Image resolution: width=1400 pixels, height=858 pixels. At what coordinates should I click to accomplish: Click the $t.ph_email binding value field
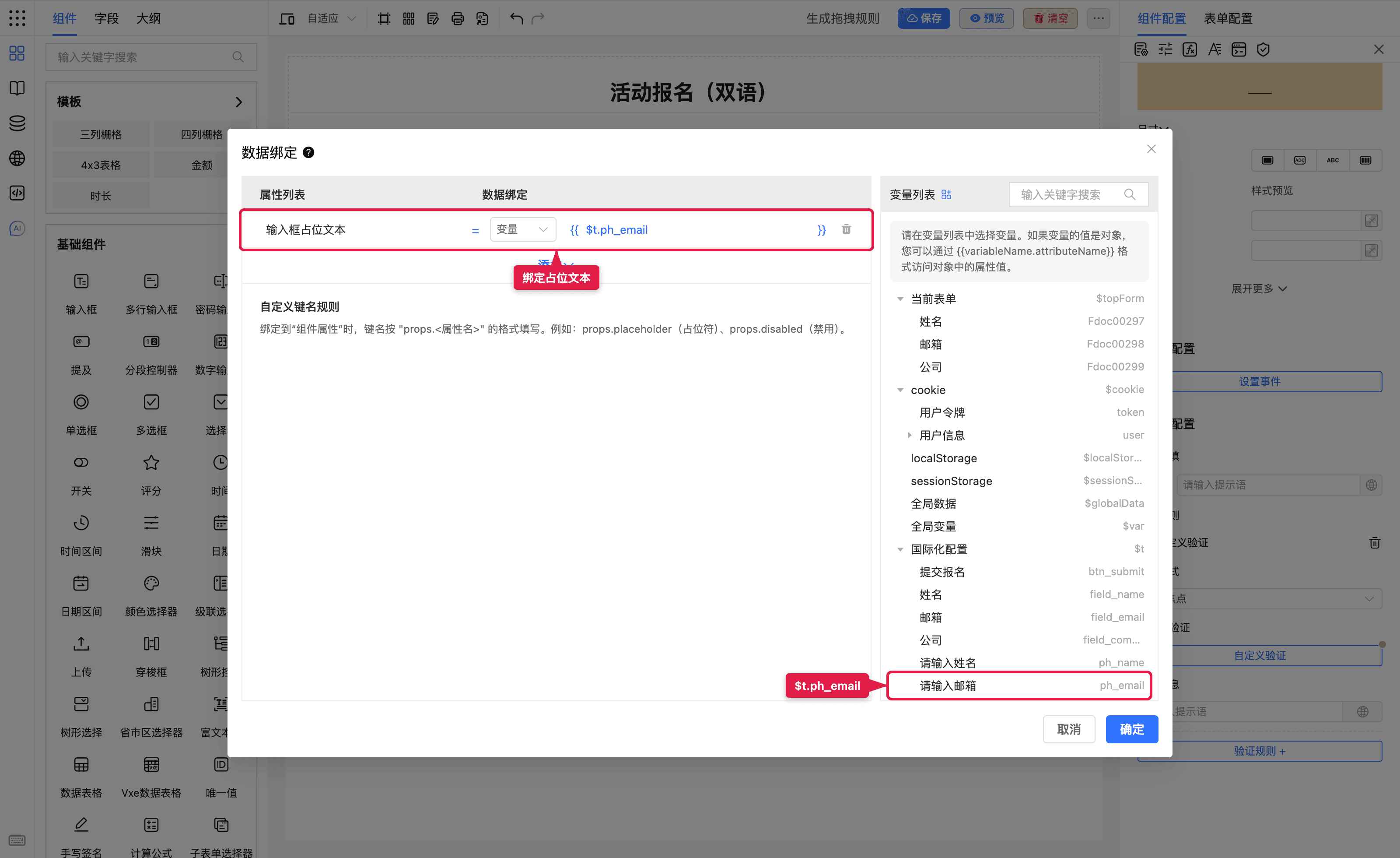point(698,230)
